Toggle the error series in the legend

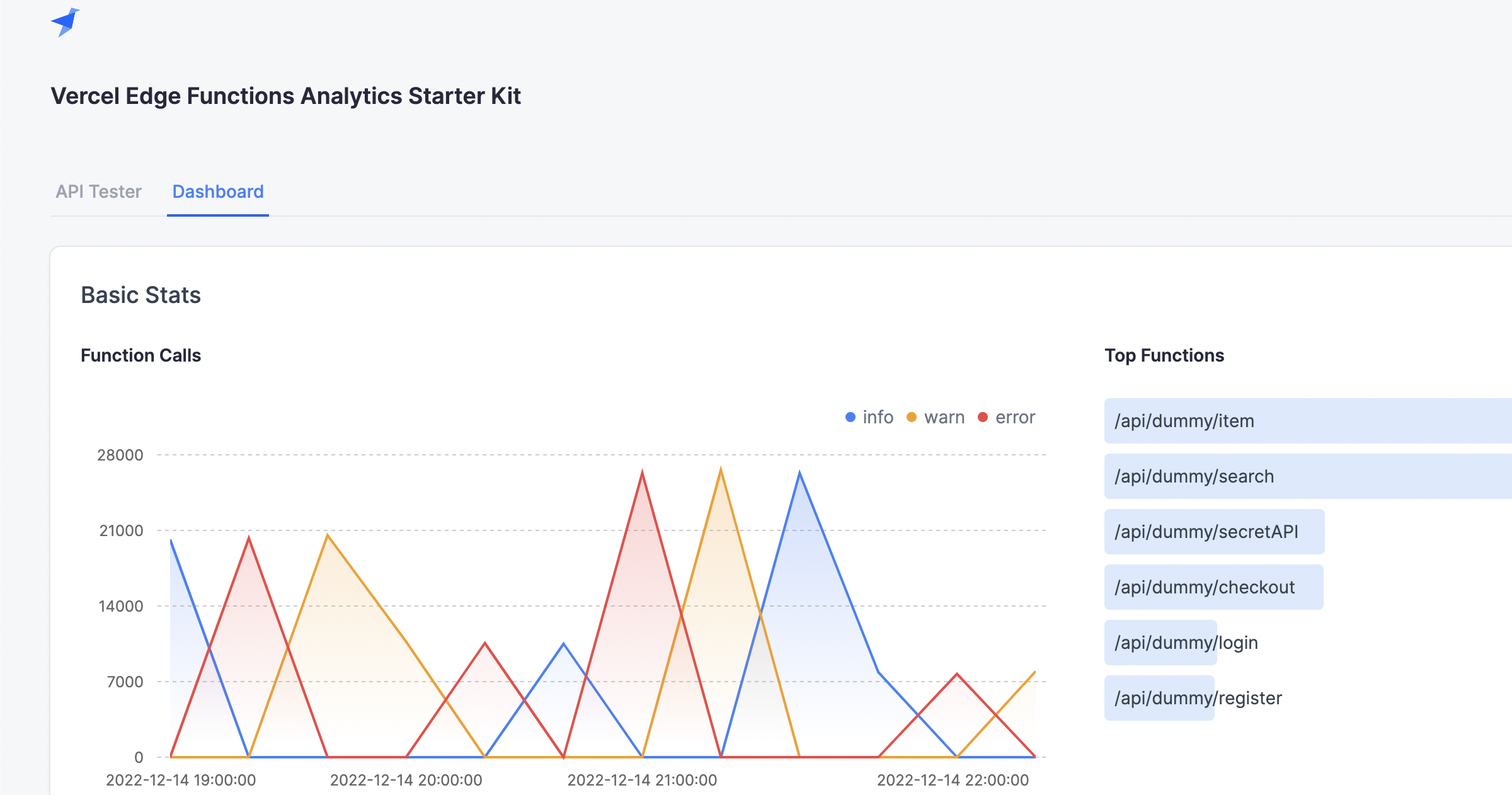[x=1015, y=417]
